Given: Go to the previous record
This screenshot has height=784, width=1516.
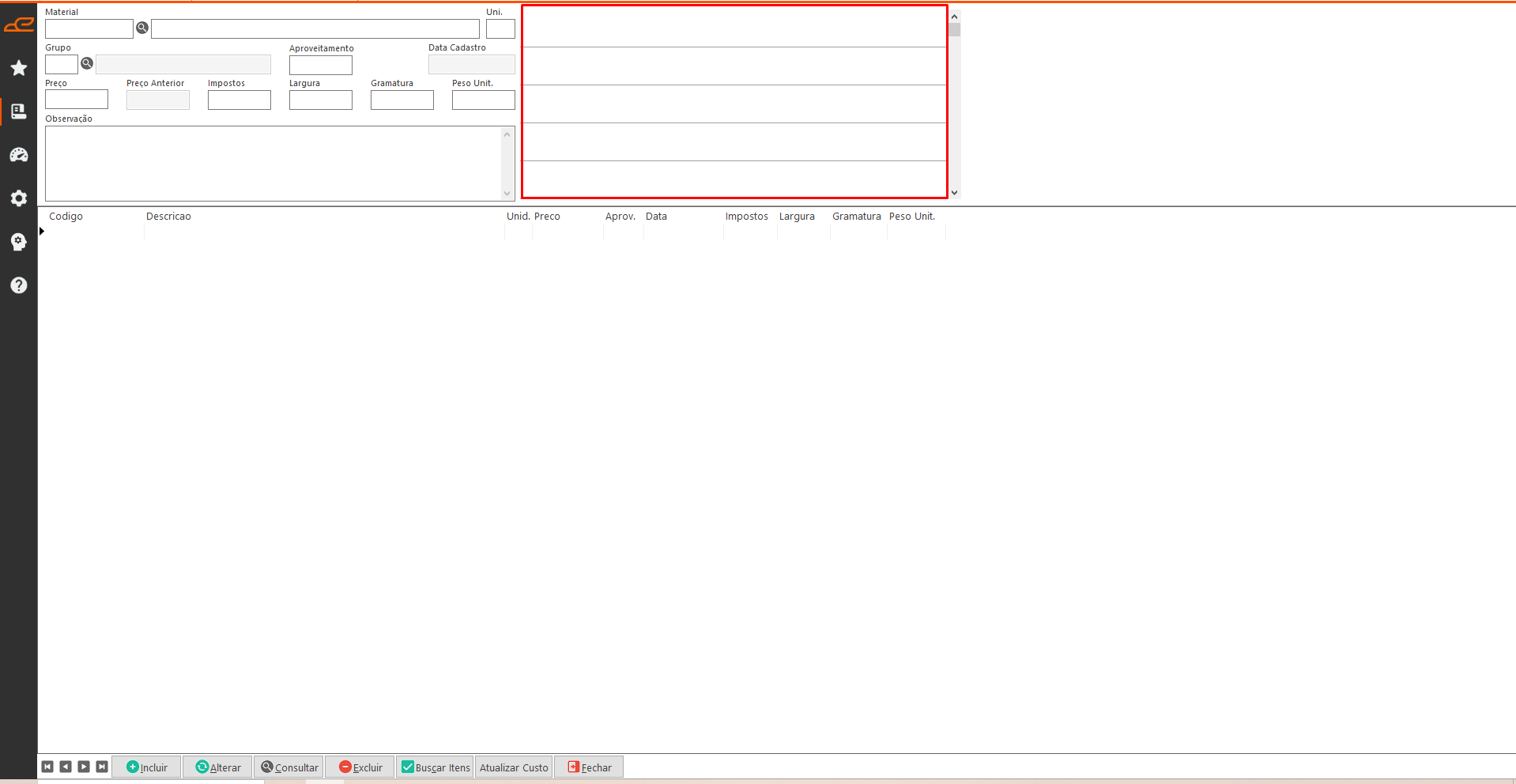Looking at the screenshot, I should [x=66, y=767].
